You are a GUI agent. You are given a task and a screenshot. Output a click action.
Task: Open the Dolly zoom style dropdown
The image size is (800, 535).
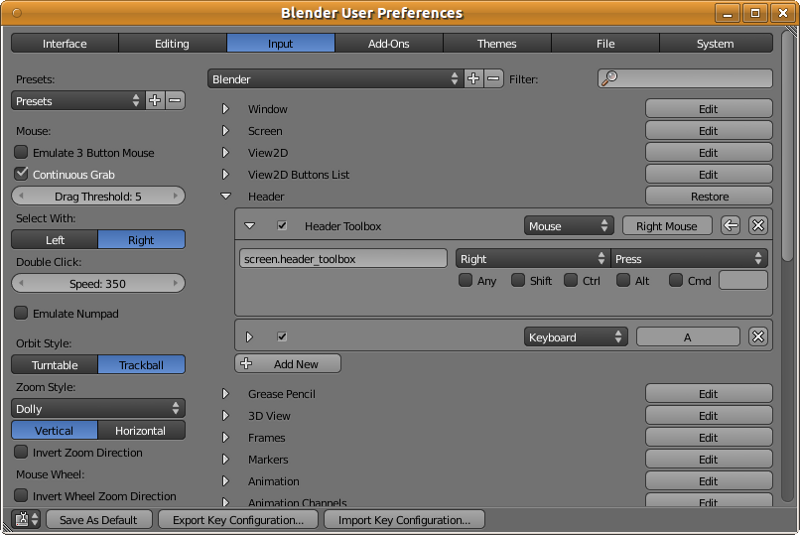(98, 409)
